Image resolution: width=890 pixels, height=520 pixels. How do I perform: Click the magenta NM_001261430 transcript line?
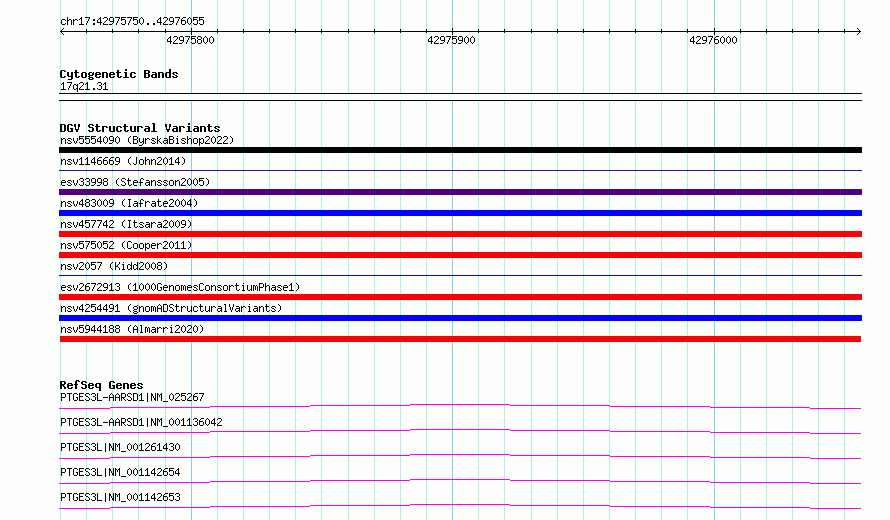click(460, 456)
